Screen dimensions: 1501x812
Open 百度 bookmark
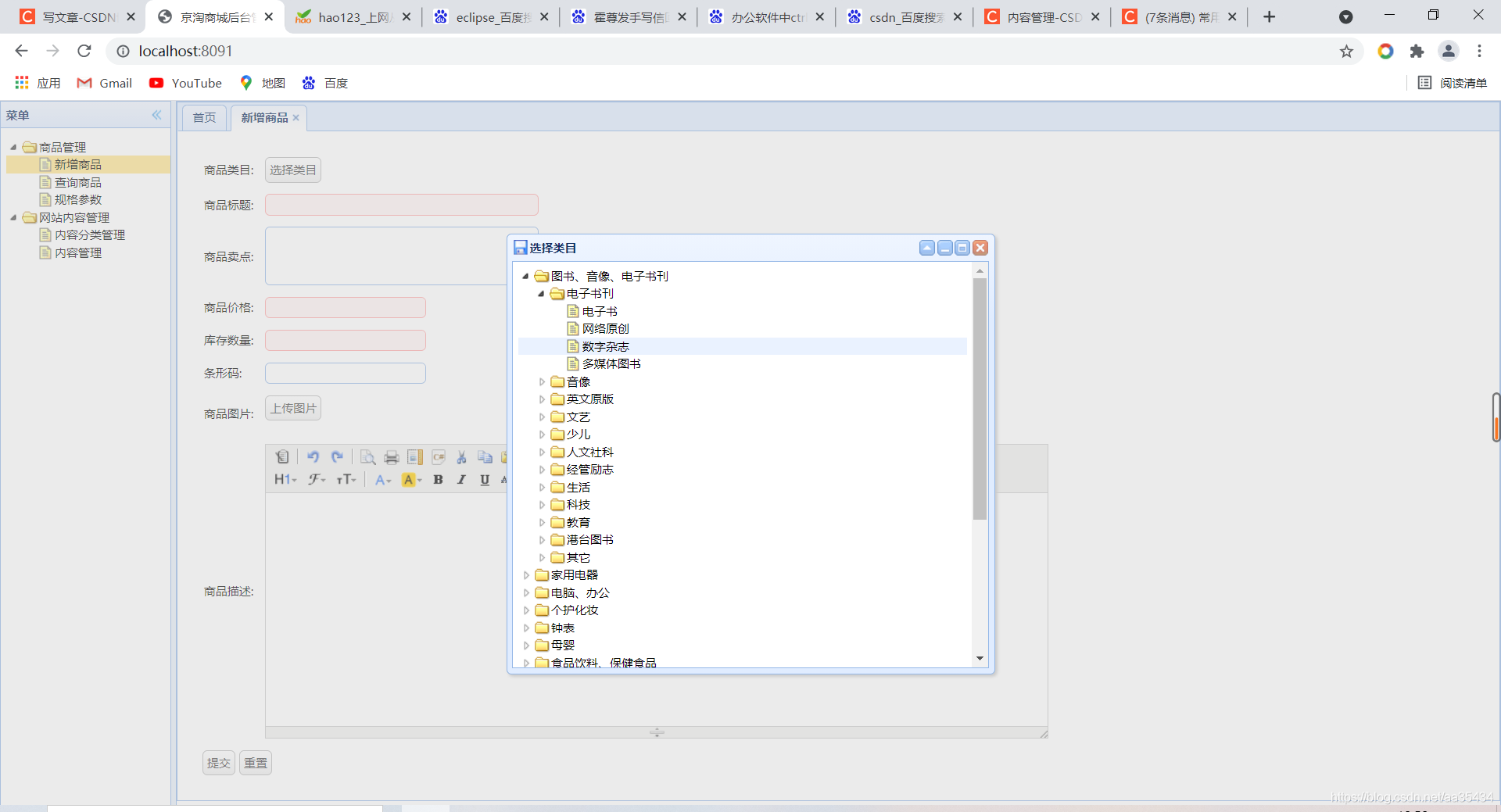click(325, 83)
